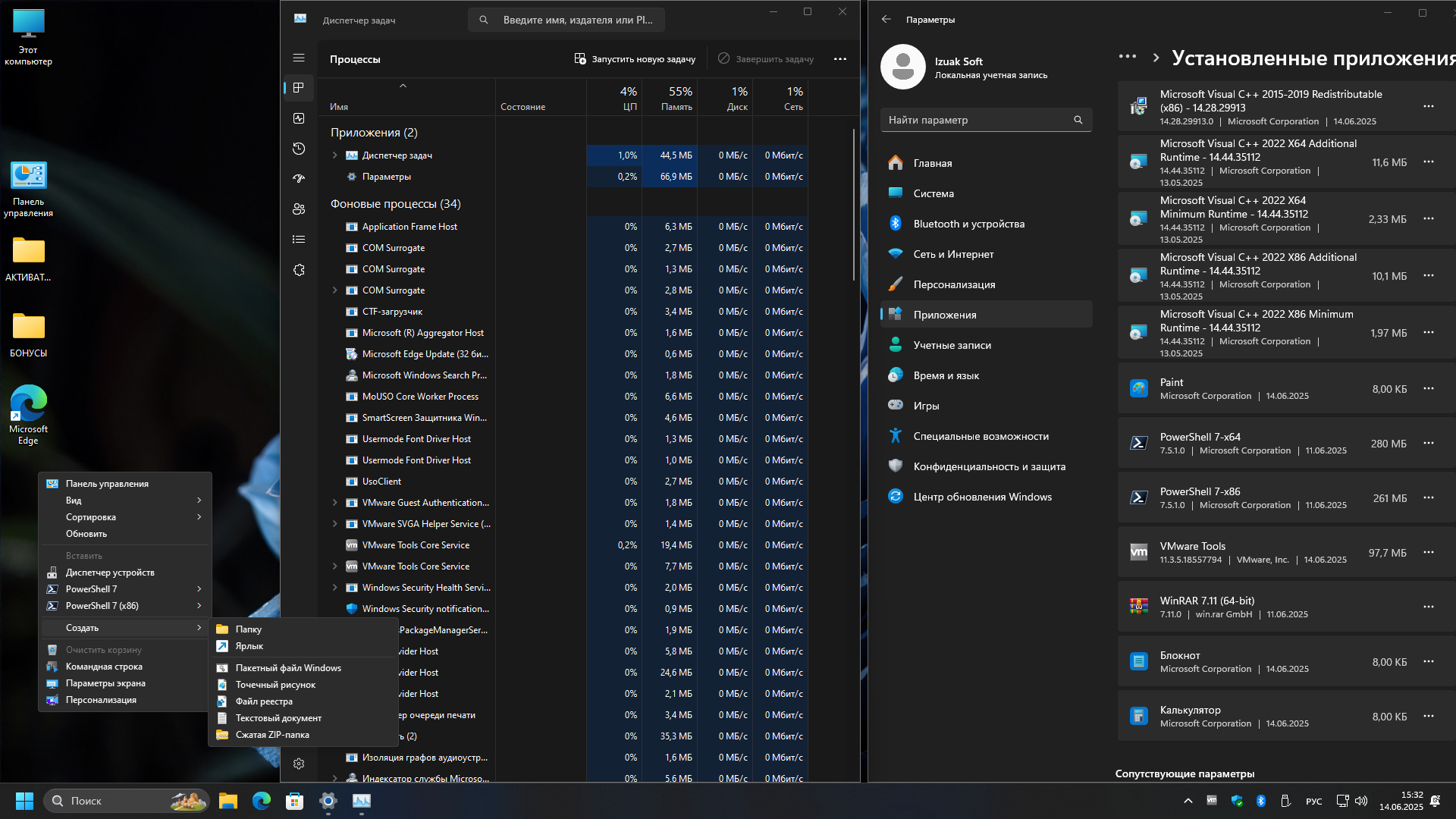Open Система in Settings sidebar
This screenshot has width=1456, height=819.
[x=986, y=193]
